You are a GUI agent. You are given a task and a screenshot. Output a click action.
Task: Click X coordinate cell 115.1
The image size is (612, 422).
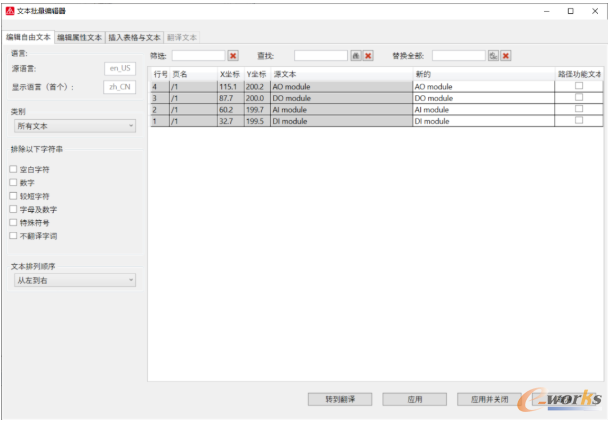pyautogui.click(x=231, y=86)
